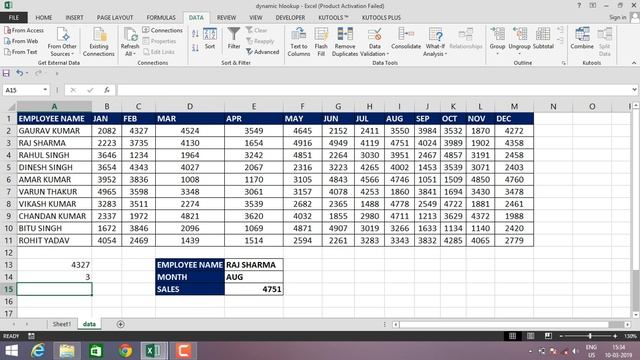640x360 pixels.
Task: Click Connections in the ribbon
Action: 162,30
